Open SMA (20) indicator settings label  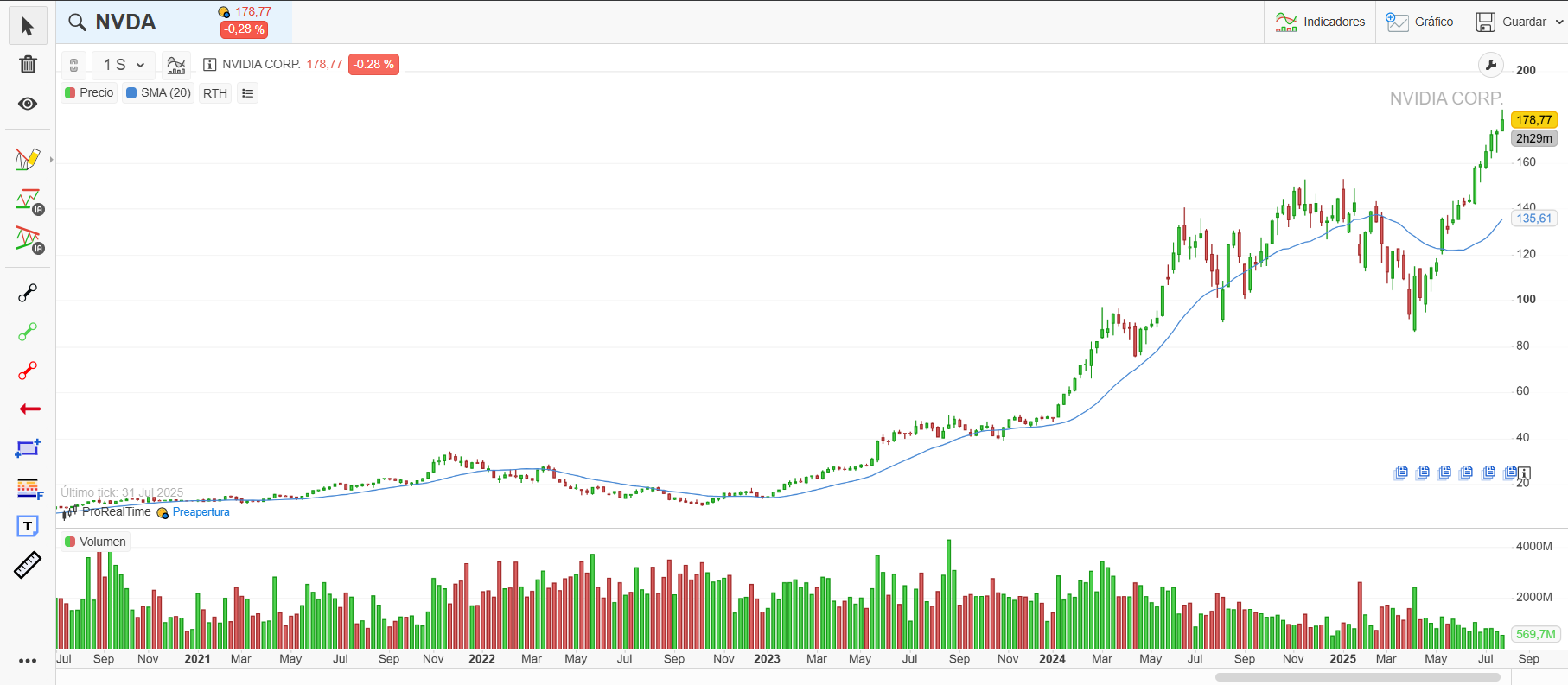(x=166, y=93)
